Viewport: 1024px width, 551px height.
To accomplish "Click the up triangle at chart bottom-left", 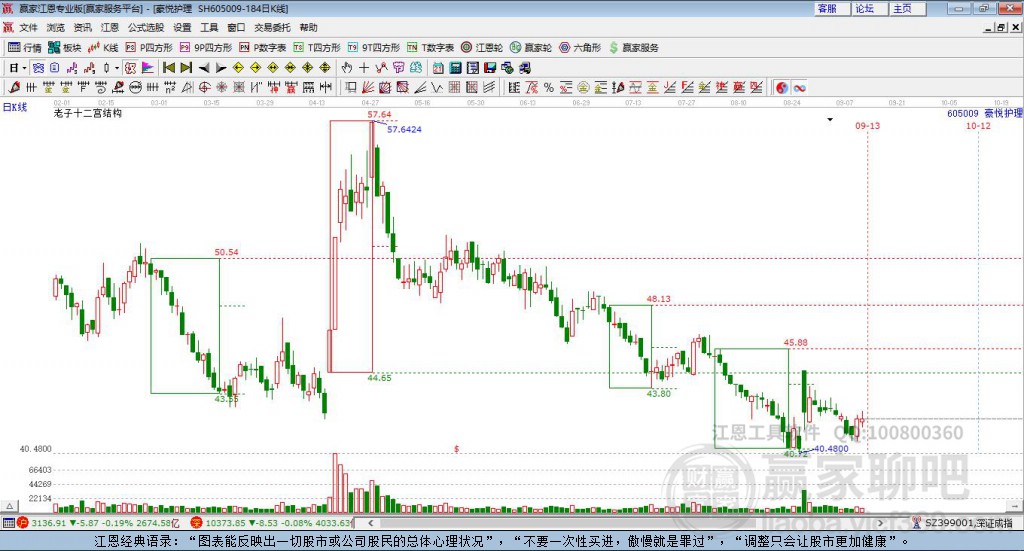I will click(9, 506).
